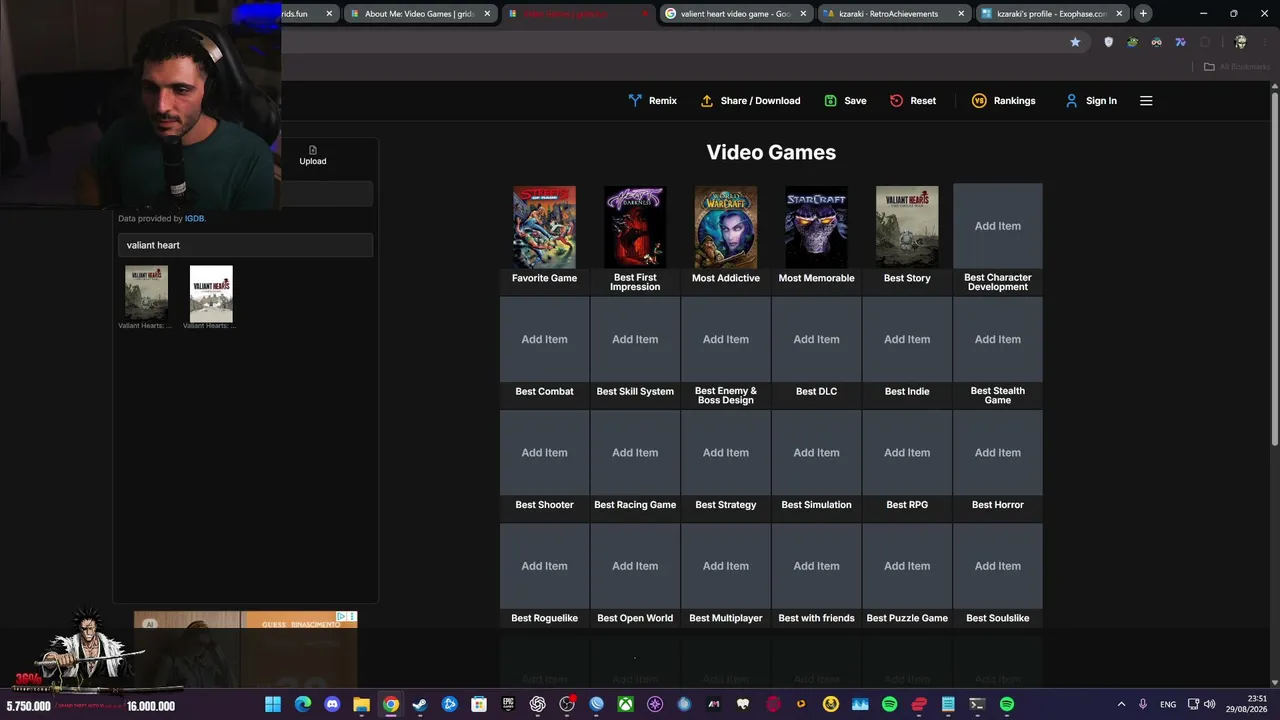
Task: Select the Best First Impression game cover
Action: 635,227
